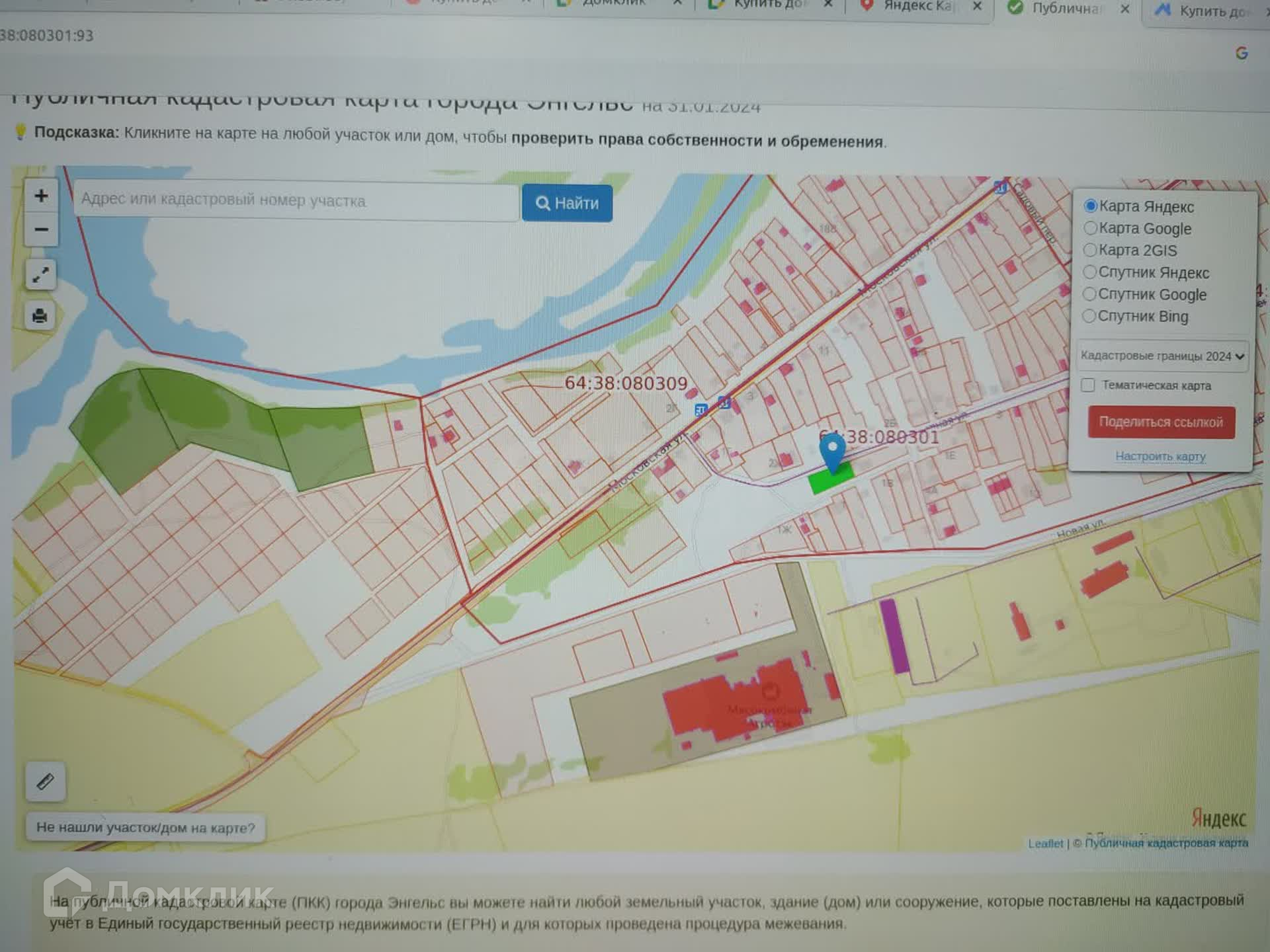
Task: Open the Кадастровые границы 2024 dropdown
Action: point(1162,356)
